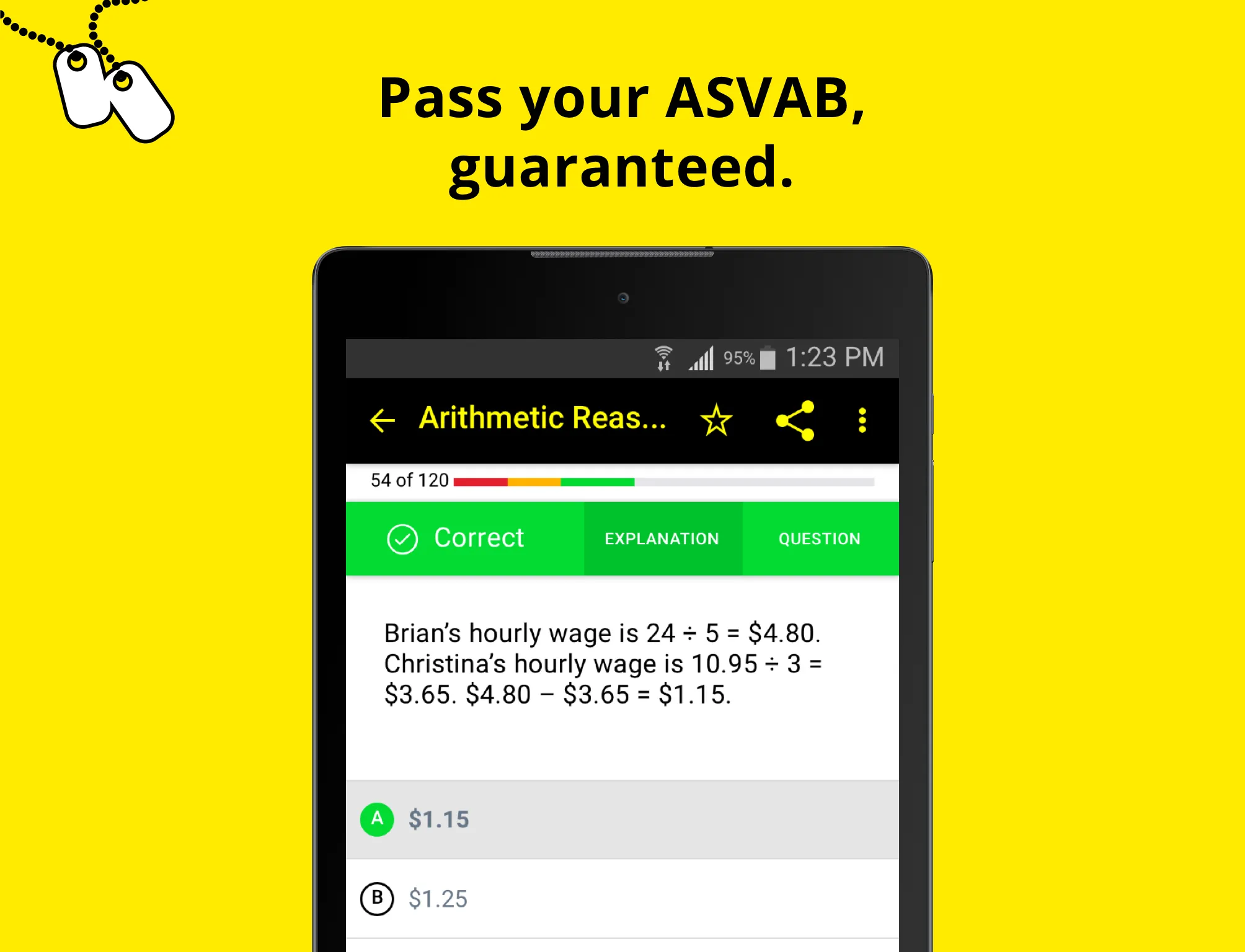Image resolution: width=1245 pixels, height=952 pixels.
Task: Tap the correct checkmark icon
Action: 400,538
